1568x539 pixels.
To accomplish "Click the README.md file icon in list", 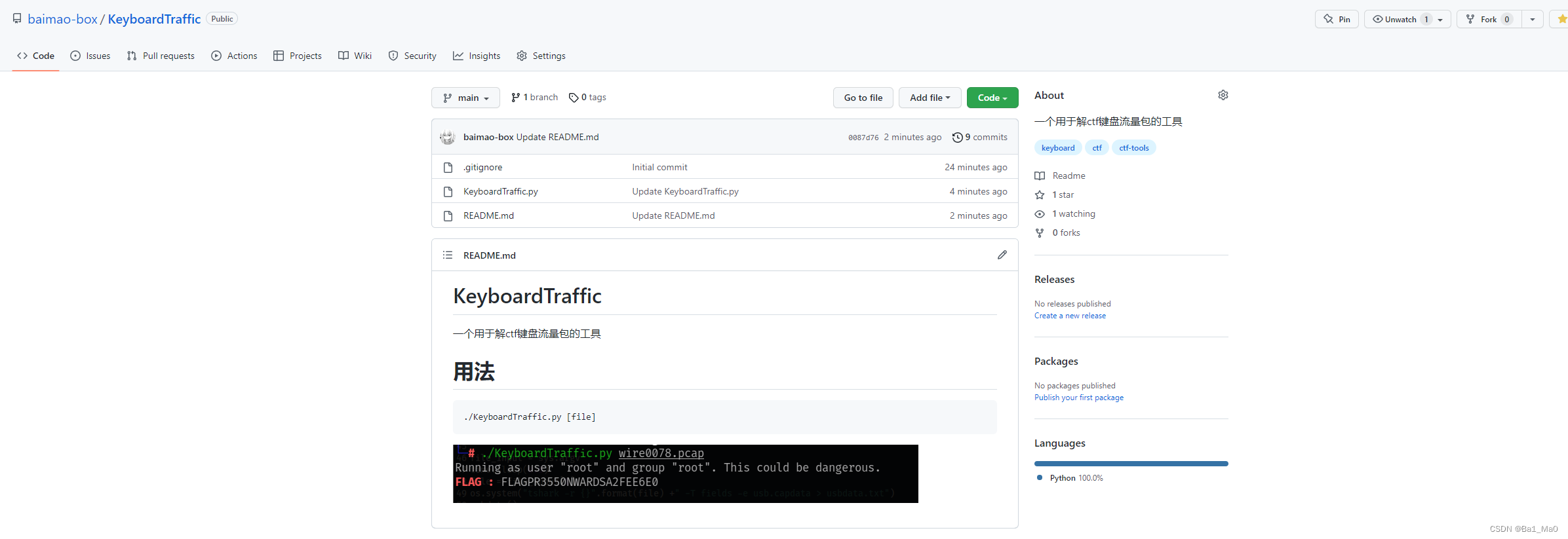I will tap(448, 215).
